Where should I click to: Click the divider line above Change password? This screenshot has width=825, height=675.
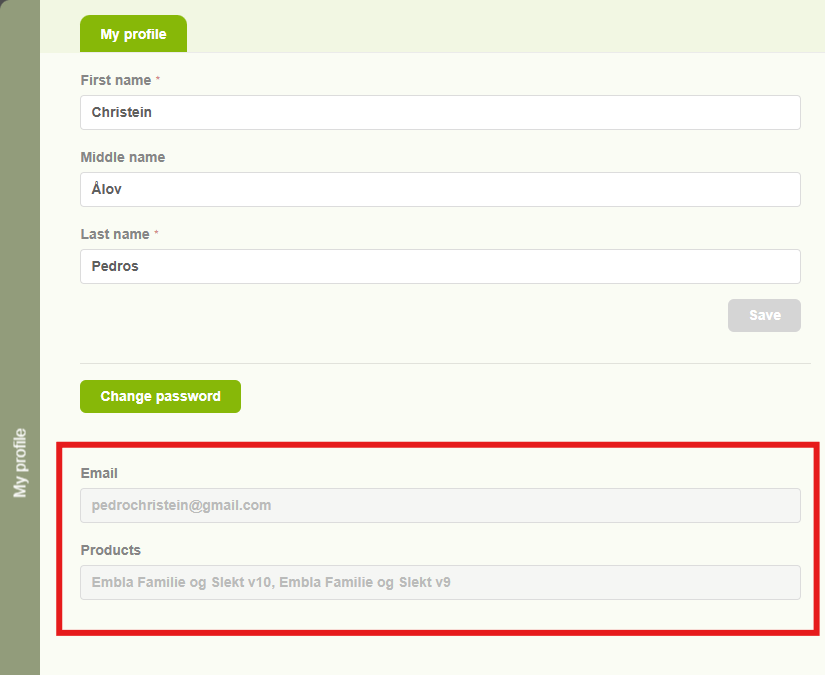click(445, 363)
